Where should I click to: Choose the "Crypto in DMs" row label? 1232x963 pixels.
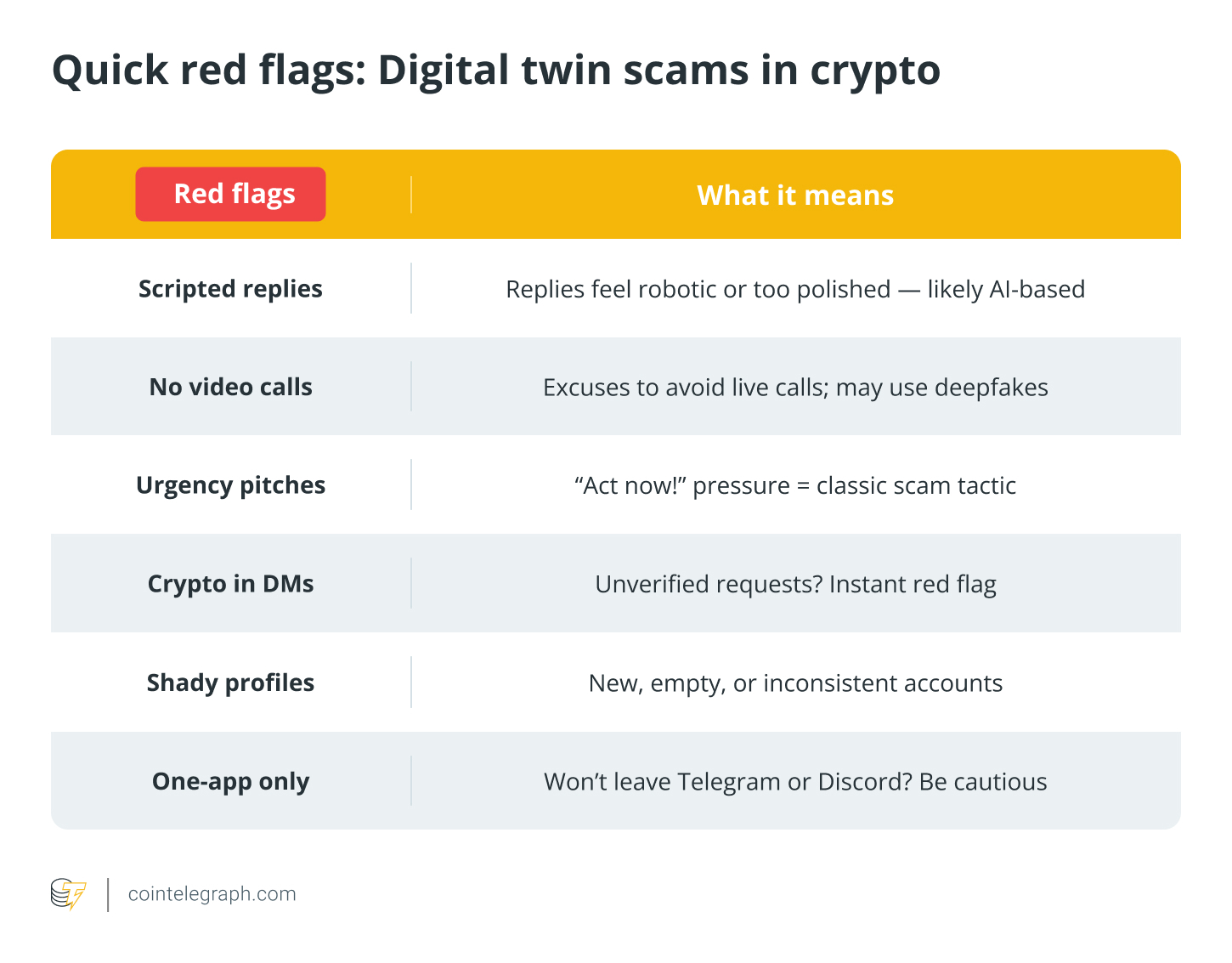pos(230,584)
